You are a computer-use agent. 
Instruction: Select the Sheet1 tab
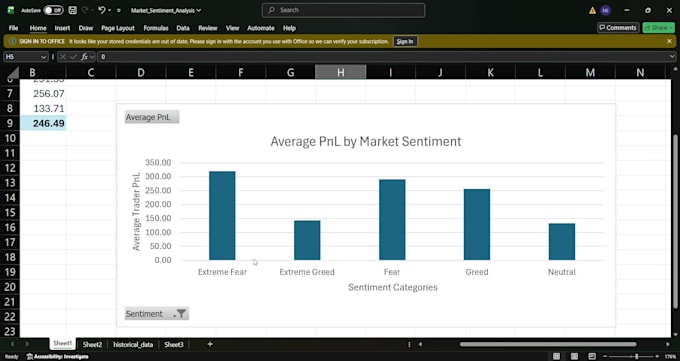coord(62,344)
